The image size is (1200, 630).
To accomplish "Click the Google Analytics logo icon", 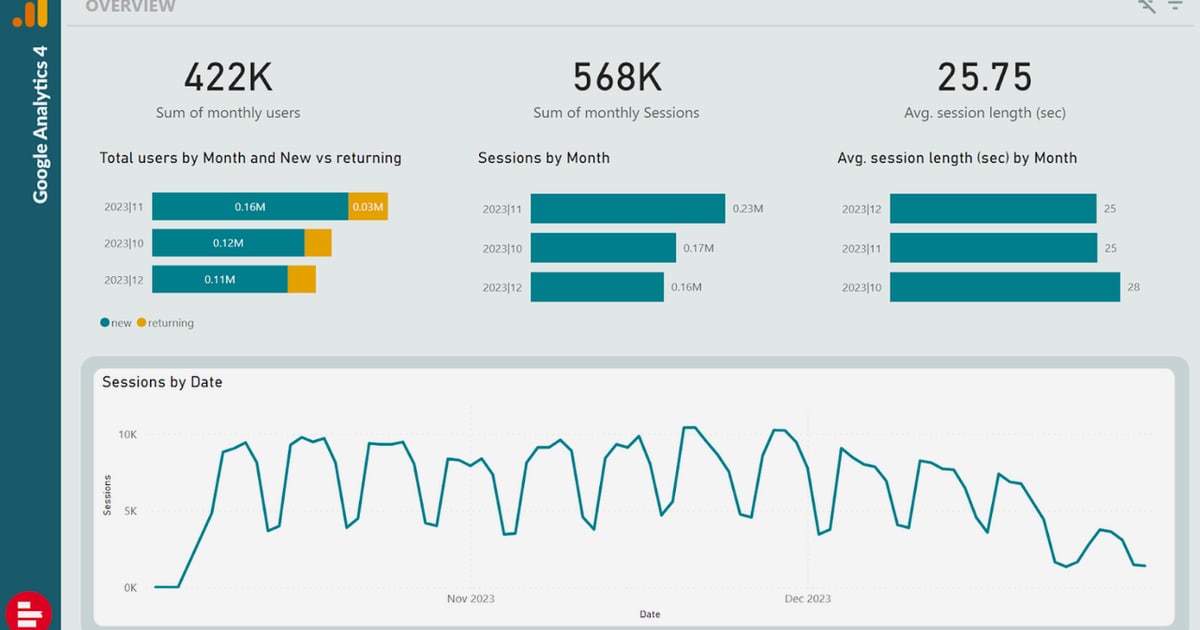I will tap(30, 12).
